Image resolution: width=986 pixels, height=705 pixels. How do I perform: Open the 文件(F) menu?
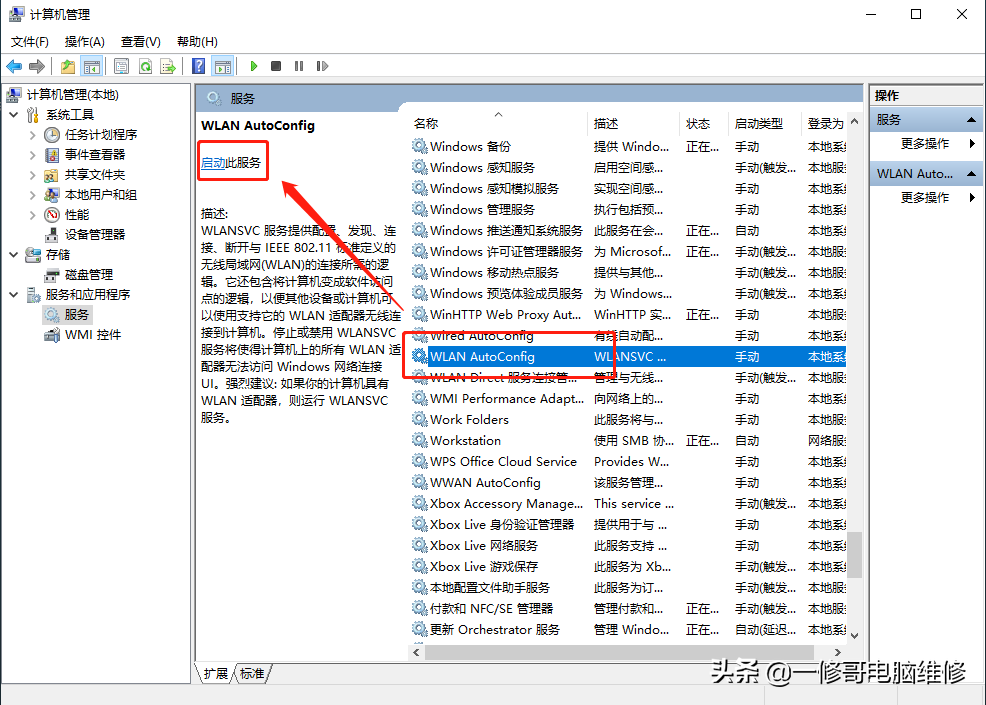30,42
